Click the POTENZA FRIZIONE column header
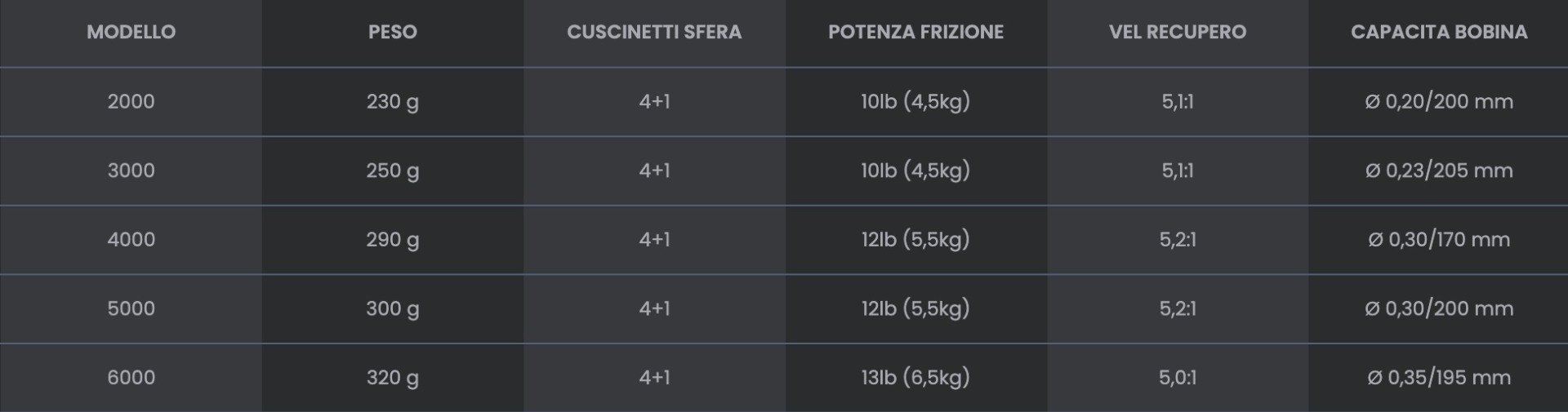The image size is (1568, 412). pos(915,32)
